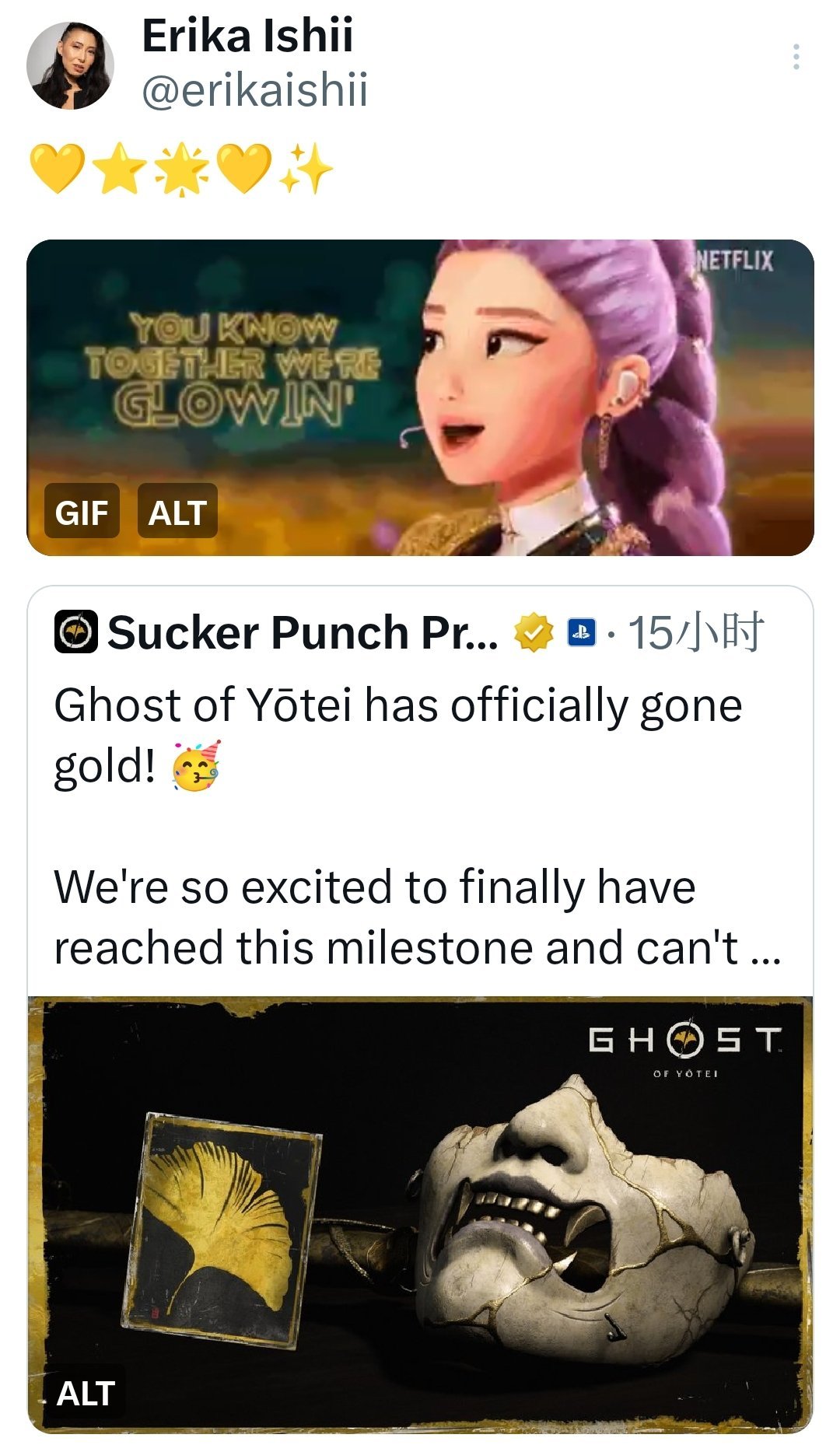Show ALT text for the GIF
840x1452 pixels.
tap(177, 511)
